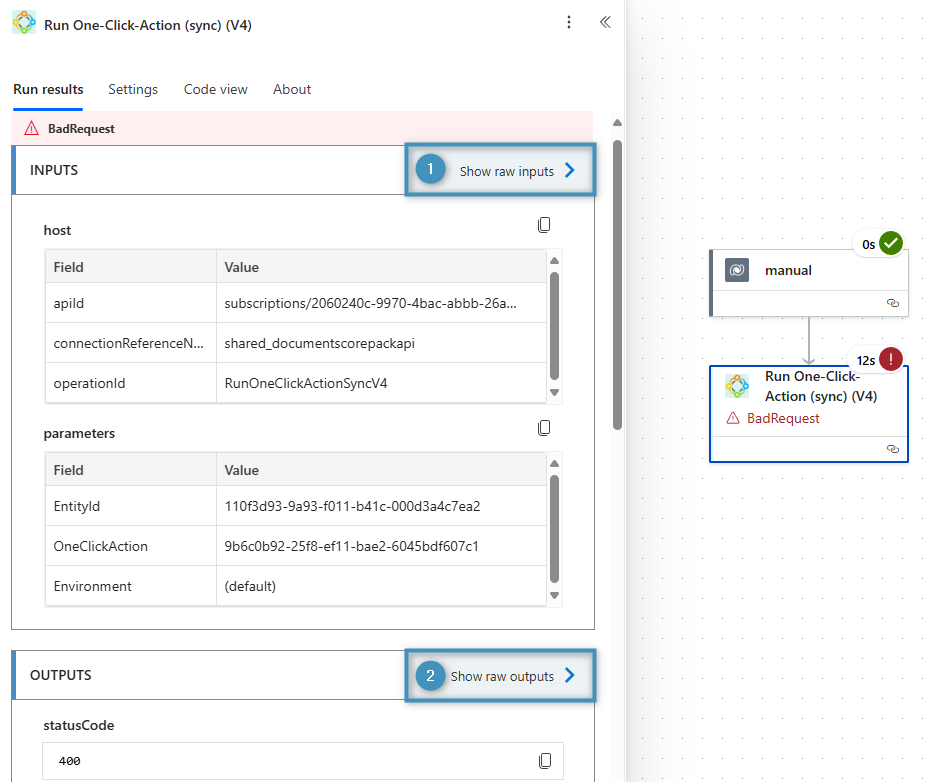Select the Run results tab
This screenshot has width=938, height=782.
[48, 89]
